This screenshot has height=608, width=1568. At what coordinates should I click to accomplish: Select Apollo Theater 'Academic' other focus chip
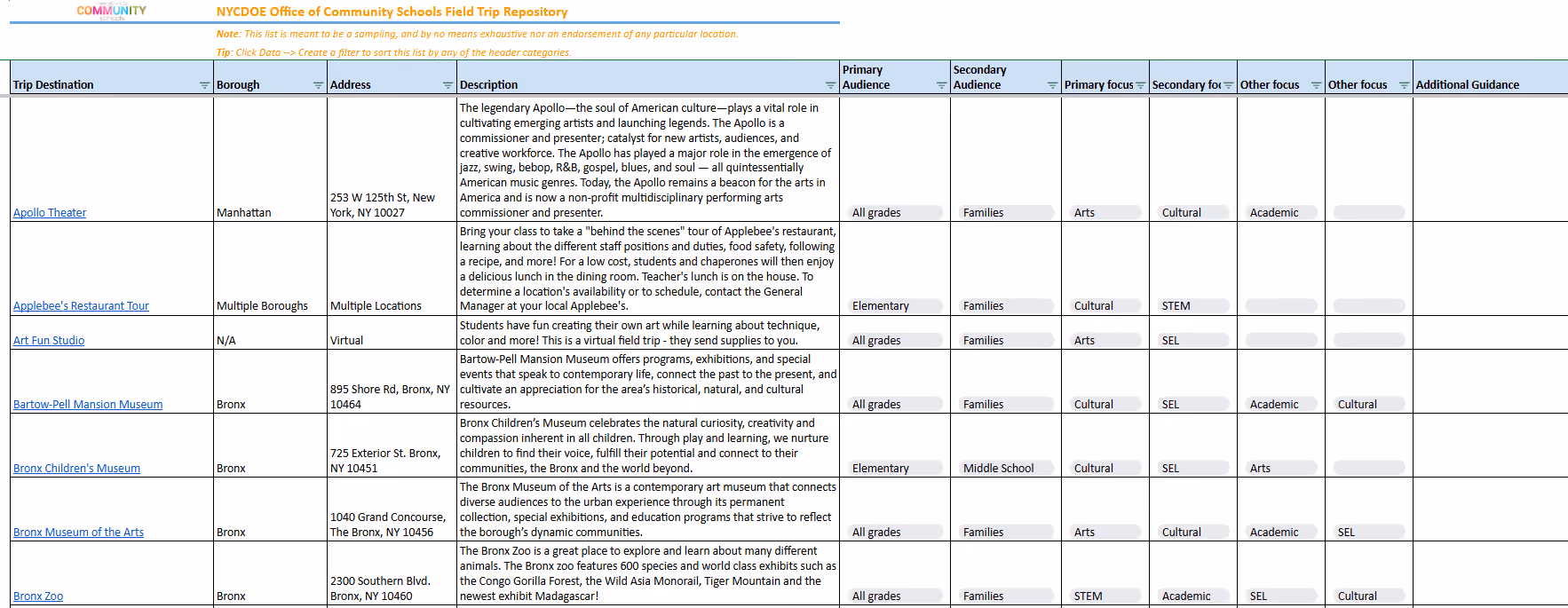tap(1280, 213)
